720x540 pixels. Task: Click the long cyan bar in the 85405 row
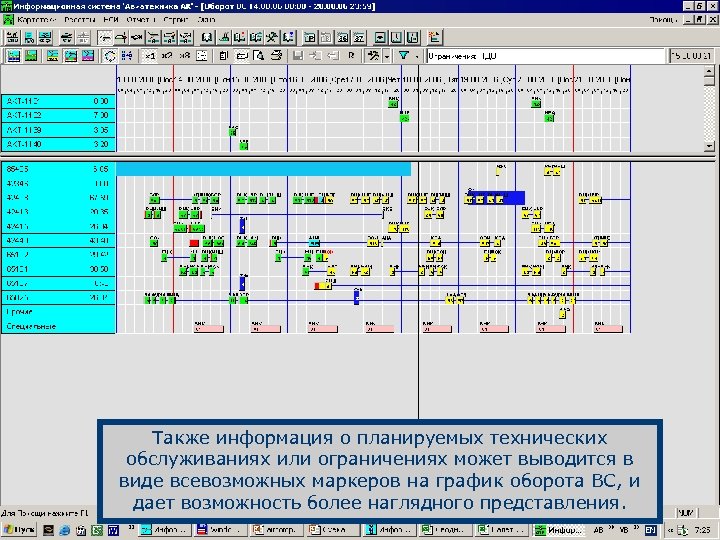pyautogui.click(x=264, y=169)
